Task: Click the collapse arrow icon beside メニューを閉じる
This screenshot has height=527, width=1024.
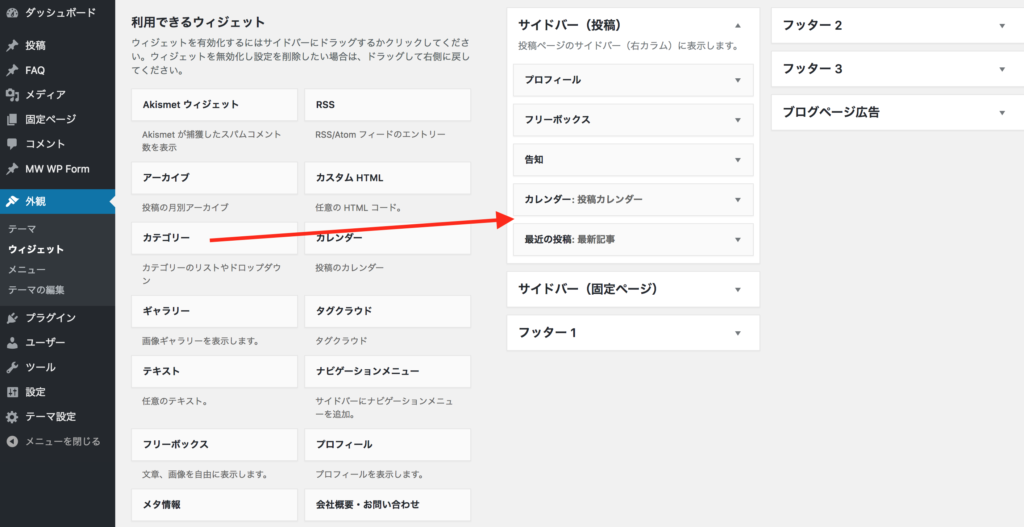Action: [12, 441]
